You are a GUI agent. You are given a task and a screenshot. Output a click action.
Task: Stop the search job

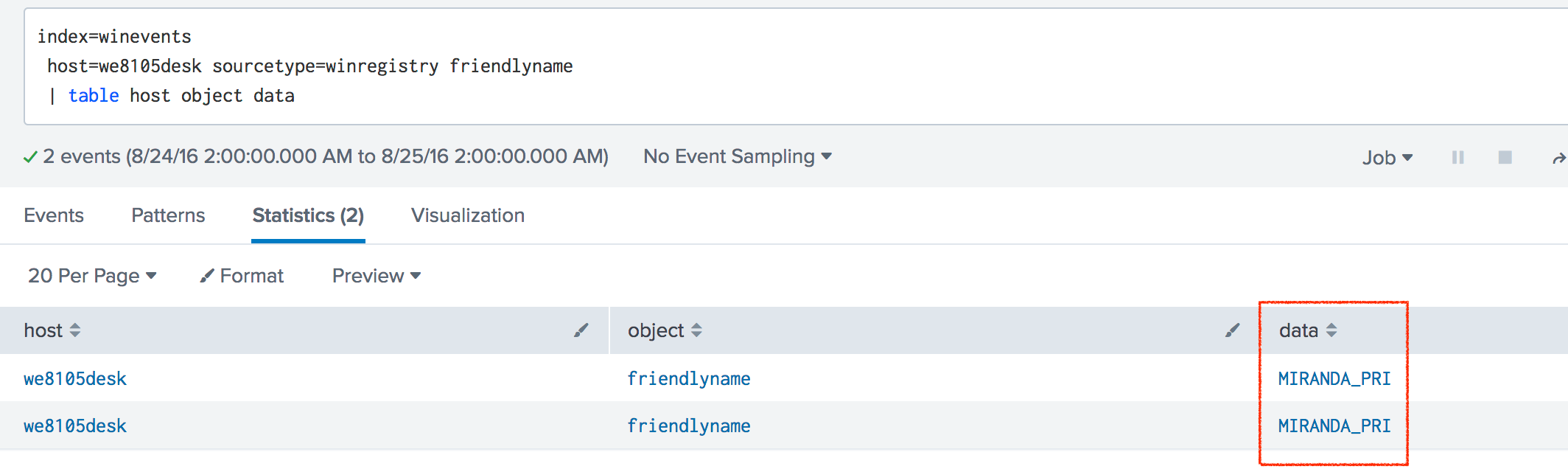click(x=1505, y=157)
